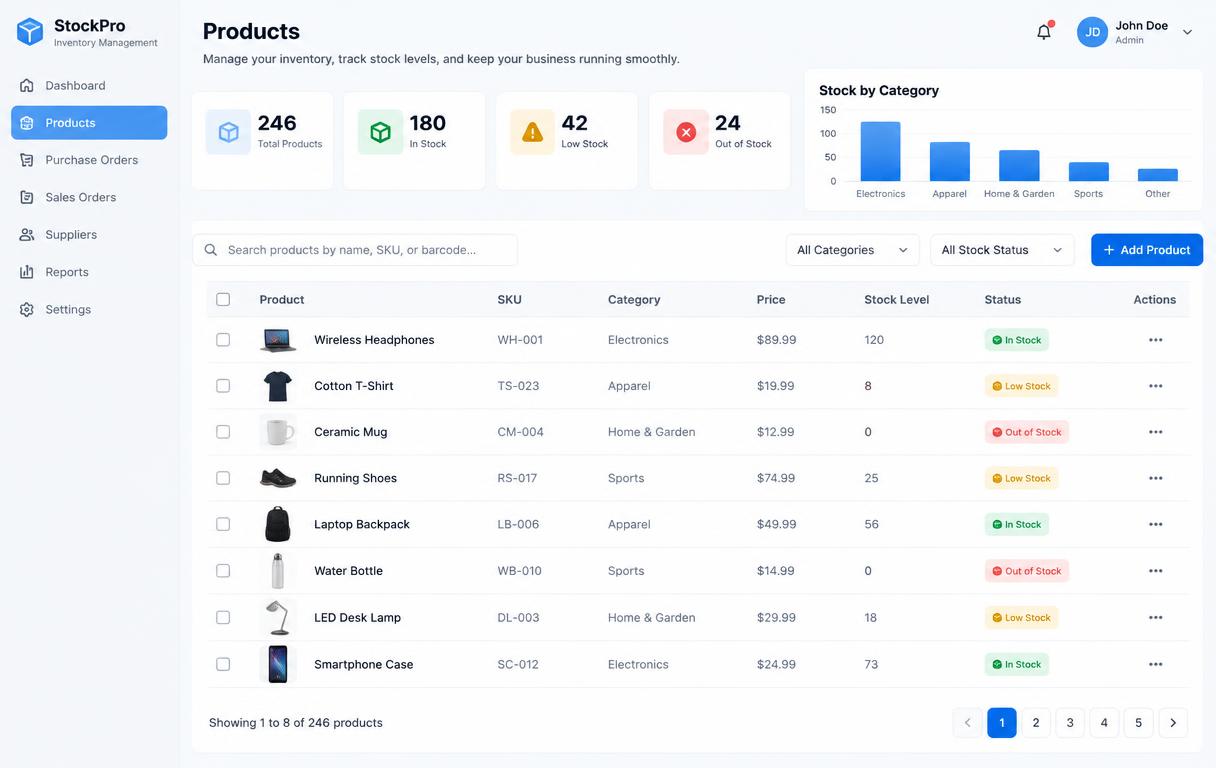Click the Smartphone Case product image
The image size is (1216, 768).
click(x=278, y=664)
